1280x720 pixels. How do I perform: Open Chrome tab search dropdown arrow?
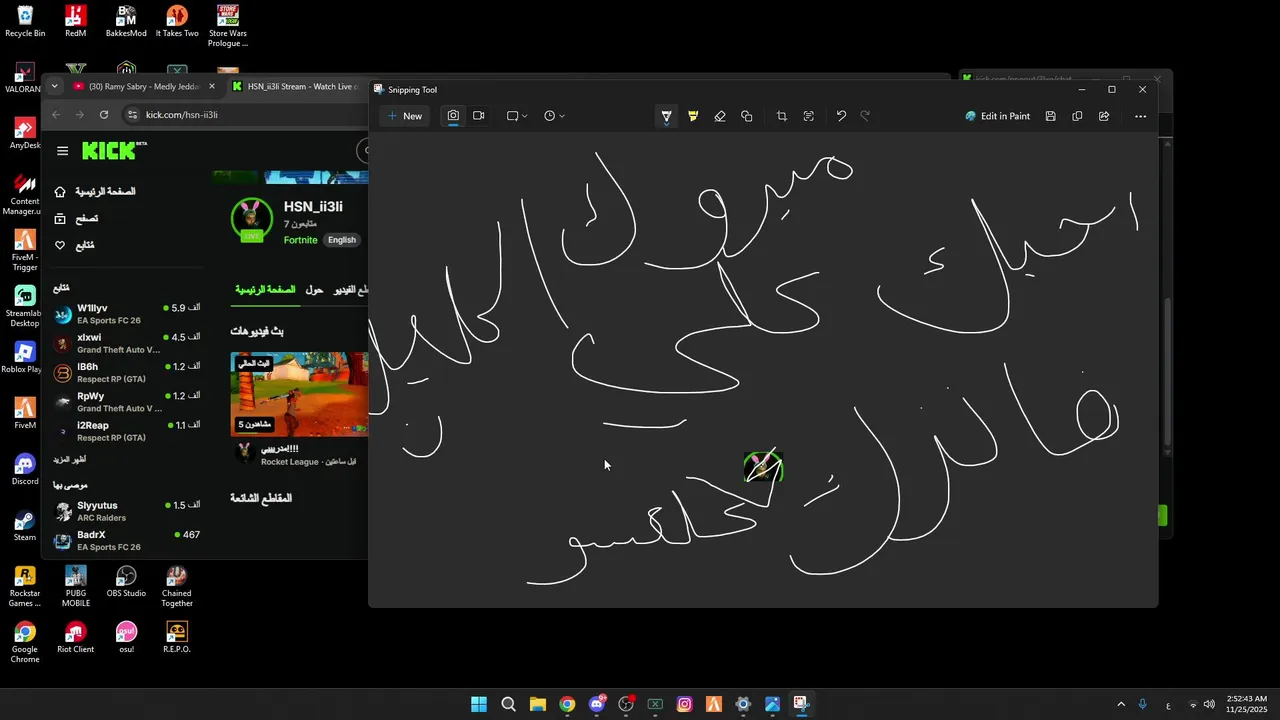point(54,86)
